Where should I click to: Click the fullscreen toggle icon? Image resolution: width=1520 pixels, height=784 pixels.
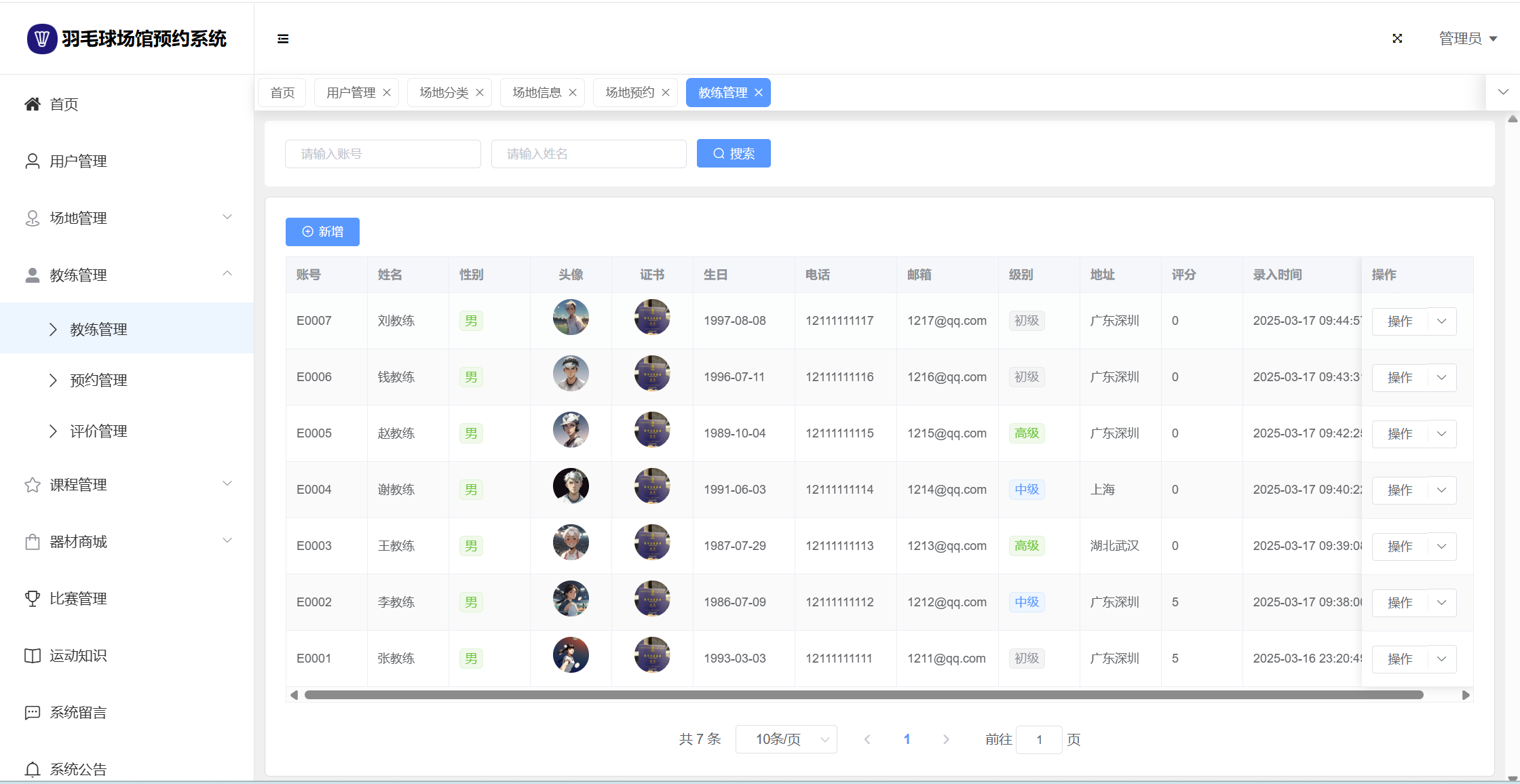point(1397,39)
